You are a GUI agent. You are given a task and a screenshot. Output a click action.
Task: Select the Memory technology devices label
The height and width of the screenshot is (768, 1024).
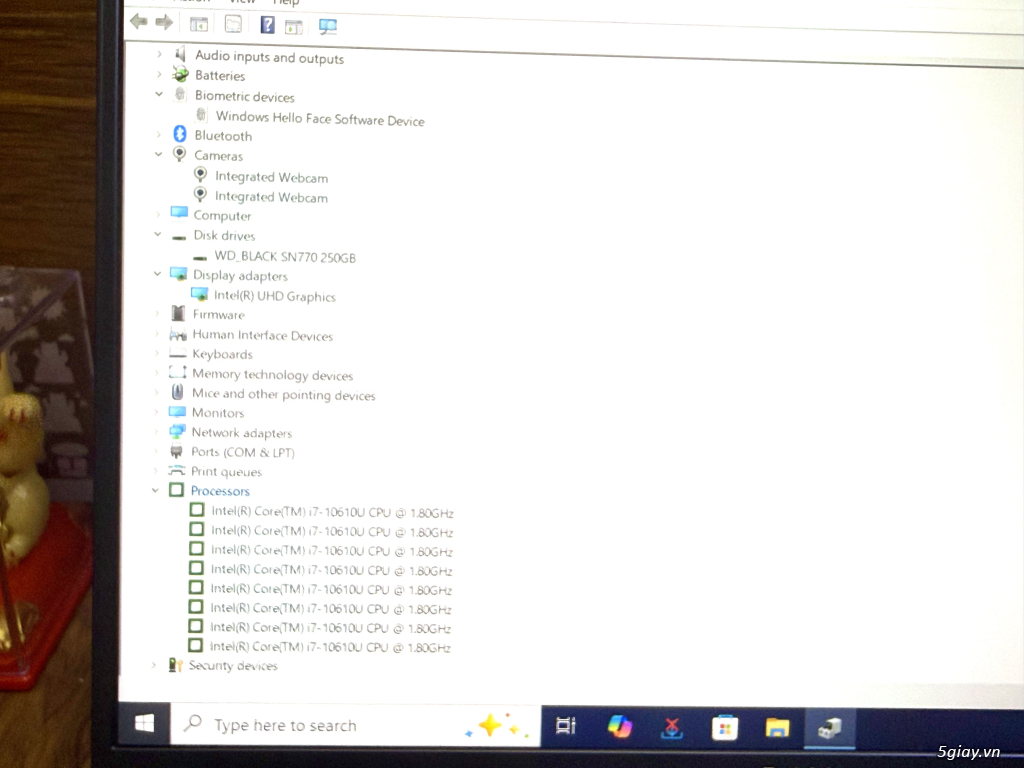(x=272, y=374)
